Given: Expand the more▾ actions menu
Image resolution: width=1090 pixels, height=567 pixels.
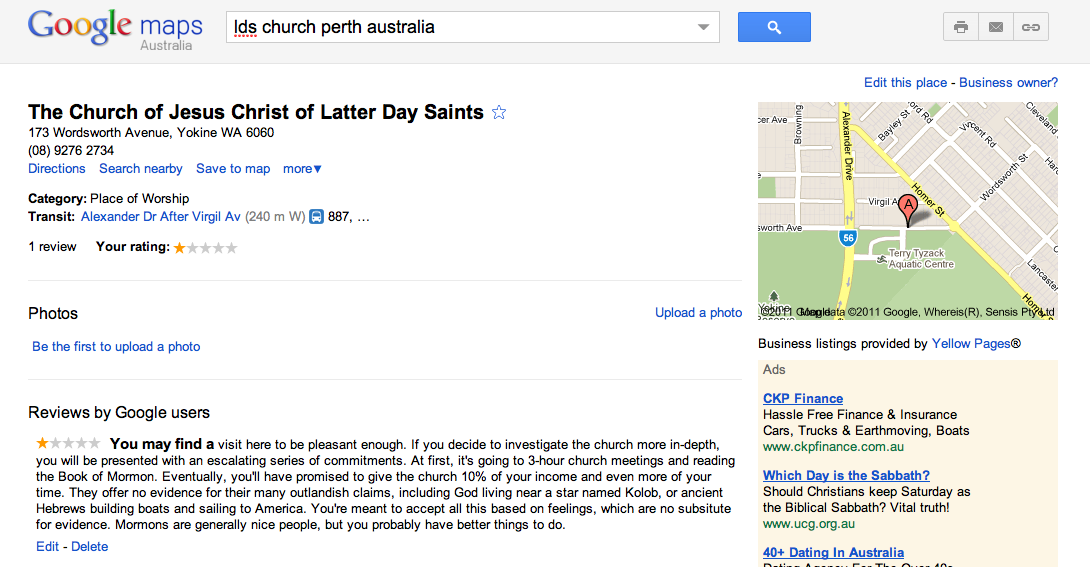Looking at the screenshot, I should pyautogui.click(x=302, y=169).
